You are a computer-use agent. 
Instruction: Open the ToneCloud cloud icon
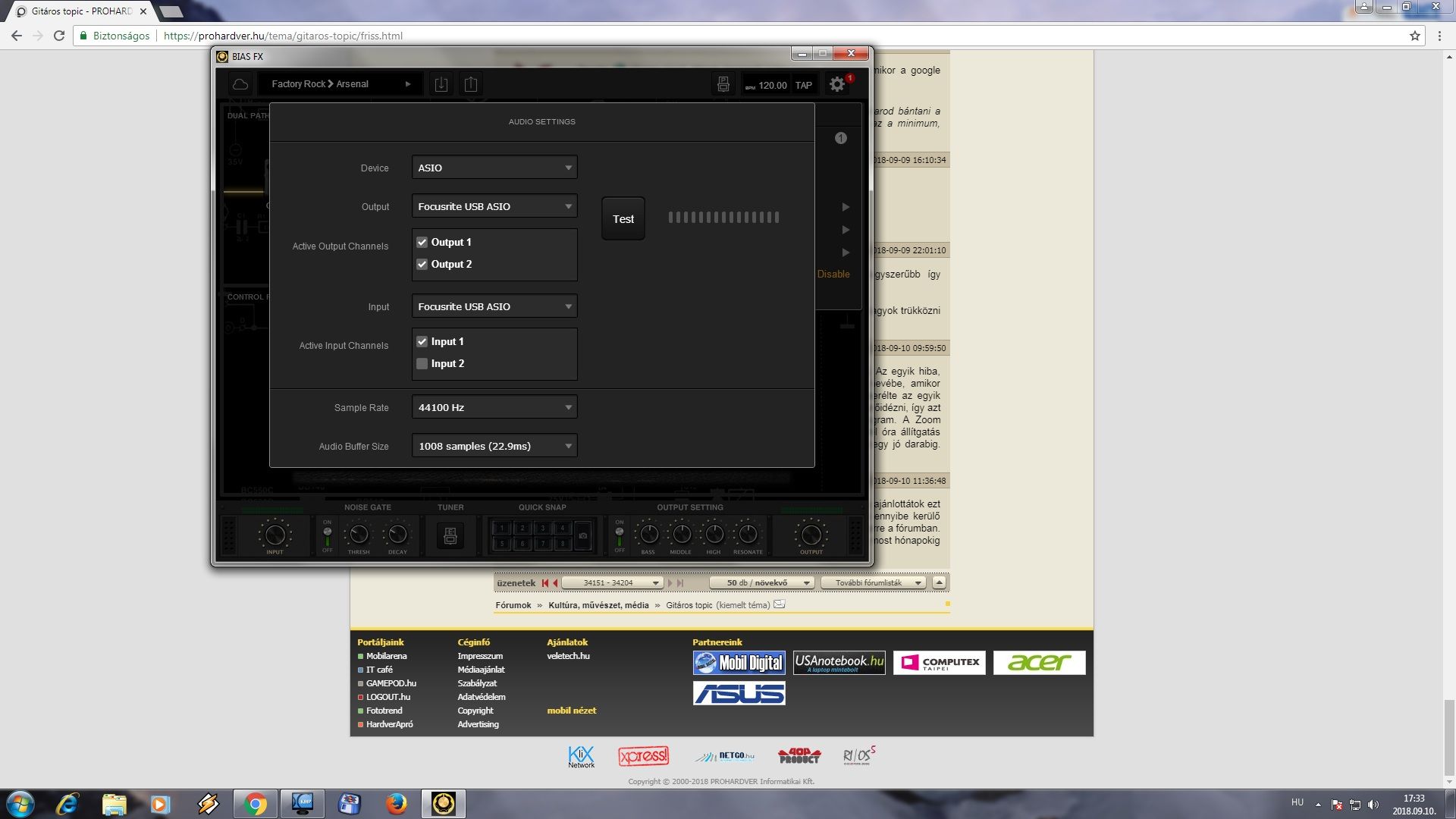(x=240, y=84)
